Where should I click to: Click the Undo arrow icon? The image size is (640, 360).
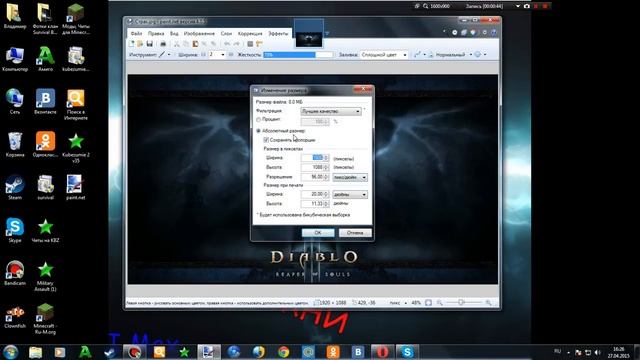point(227,44)
